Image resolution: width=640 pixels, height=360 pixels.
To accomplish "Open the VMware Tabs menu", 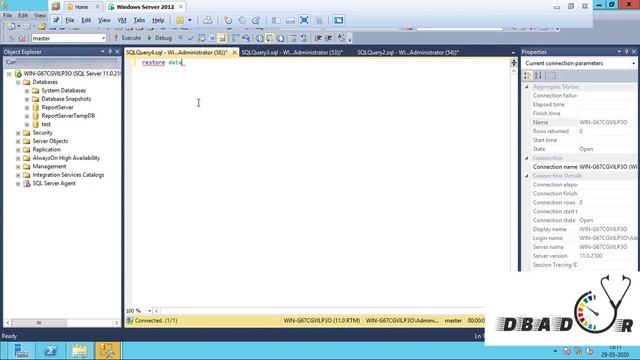I will click(139, 20).
